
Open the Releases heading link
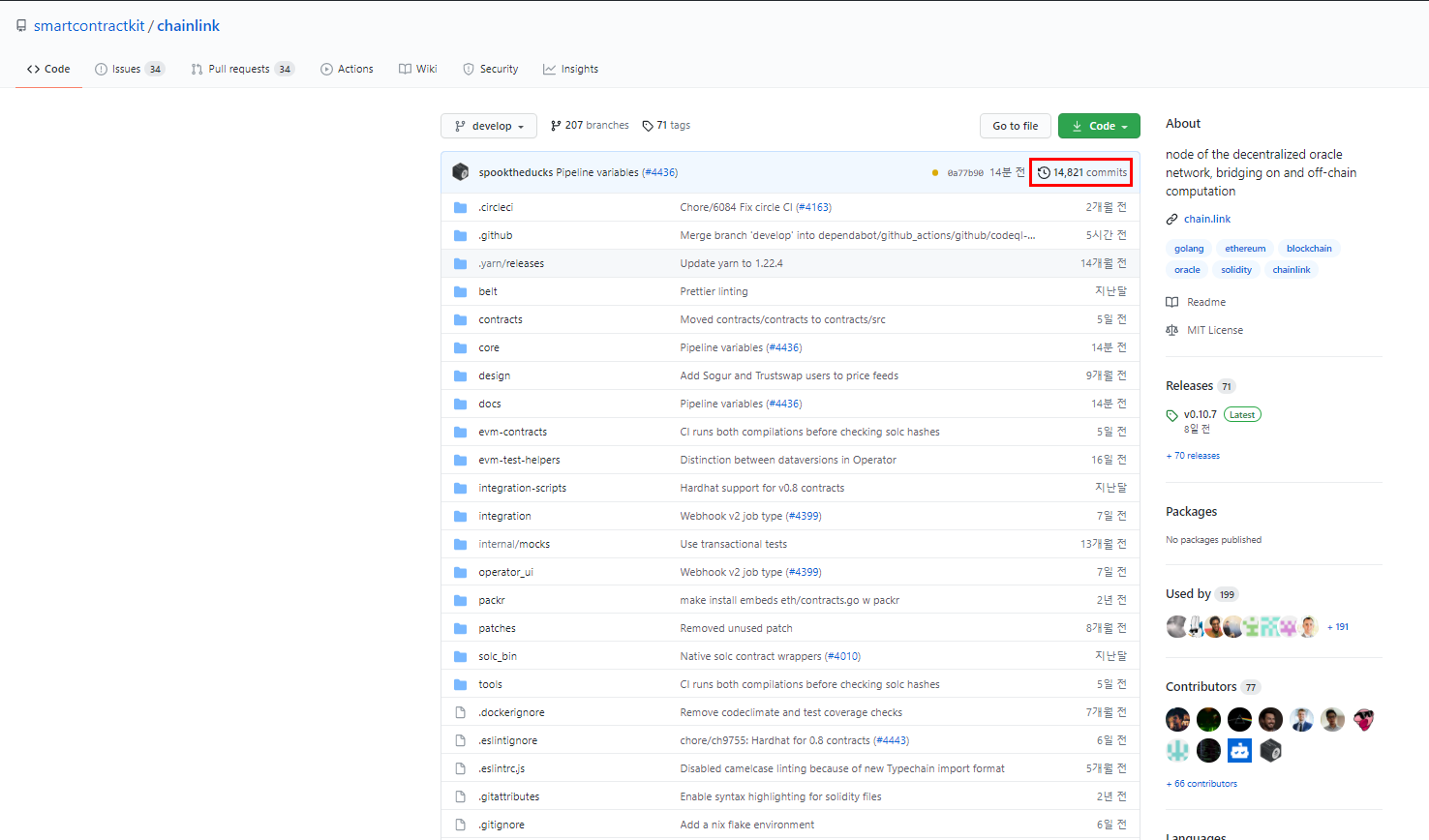1201,385
